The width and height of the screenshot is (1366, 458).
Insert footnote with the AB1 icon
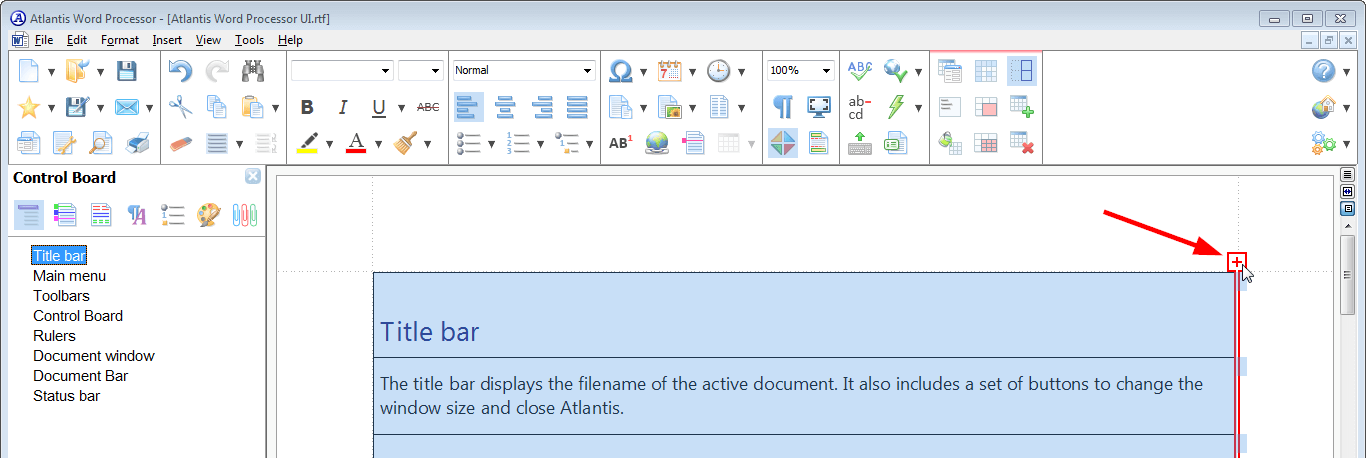pyautogui.click(x=620, y=143)
